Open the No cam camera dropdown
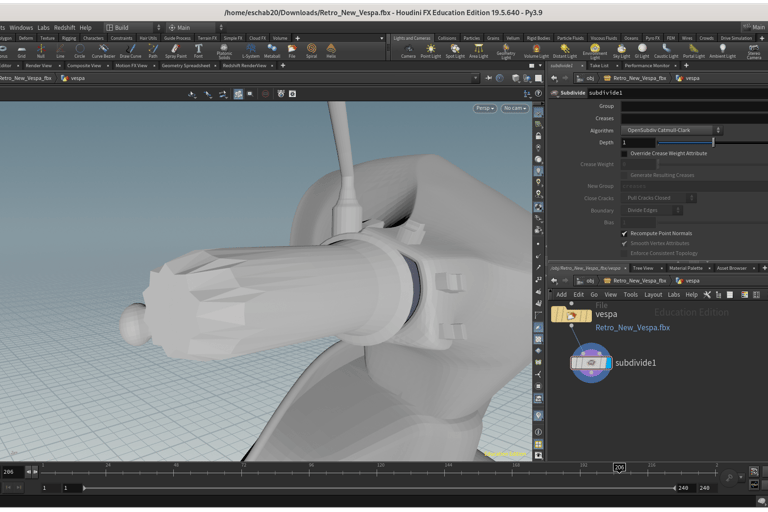This screenshot has height=512, width=768. tap(515, 108)
